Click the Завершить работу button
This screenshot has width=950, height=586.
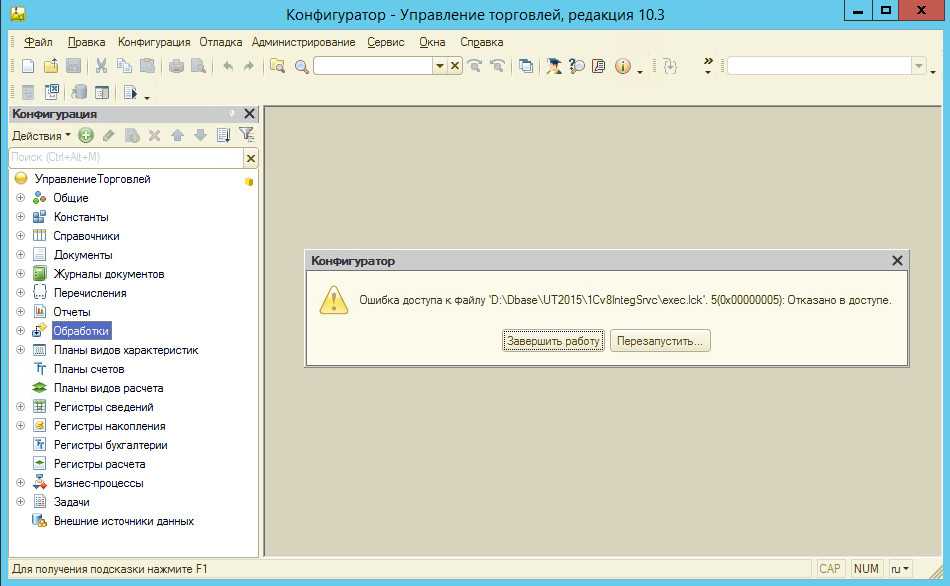click(x=553, y=341)
